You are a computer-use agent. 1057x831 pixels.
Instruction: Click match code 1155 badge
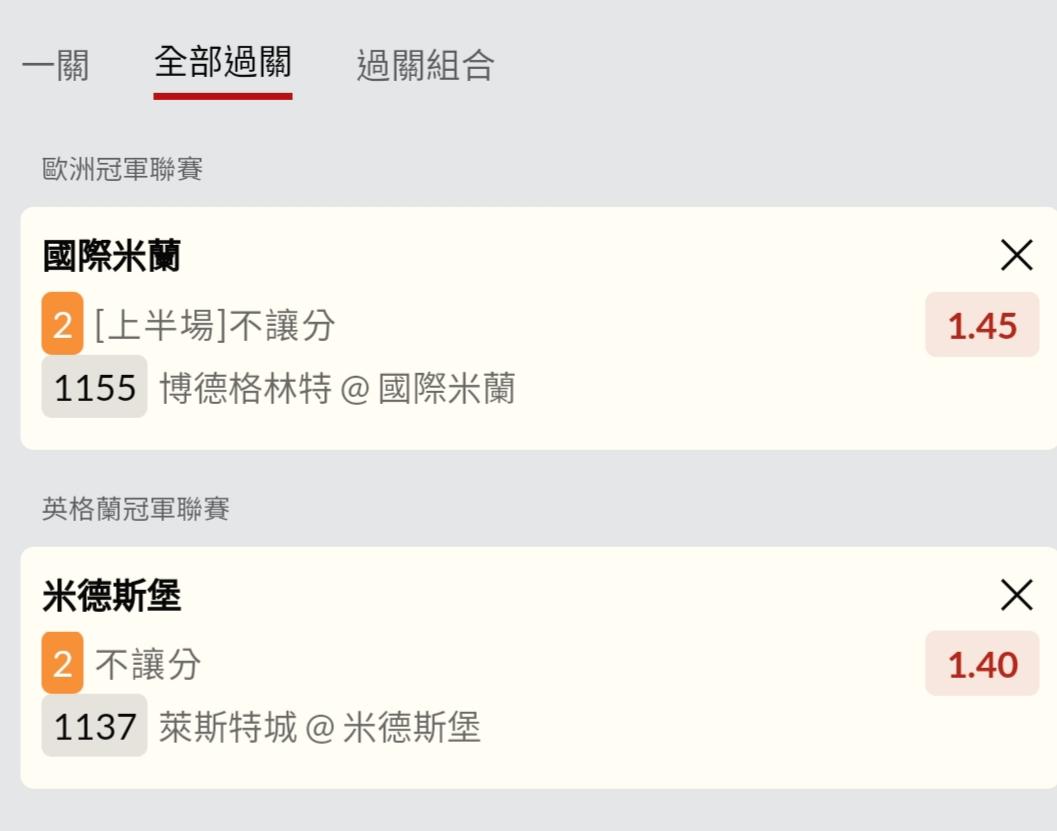[94, 387]
